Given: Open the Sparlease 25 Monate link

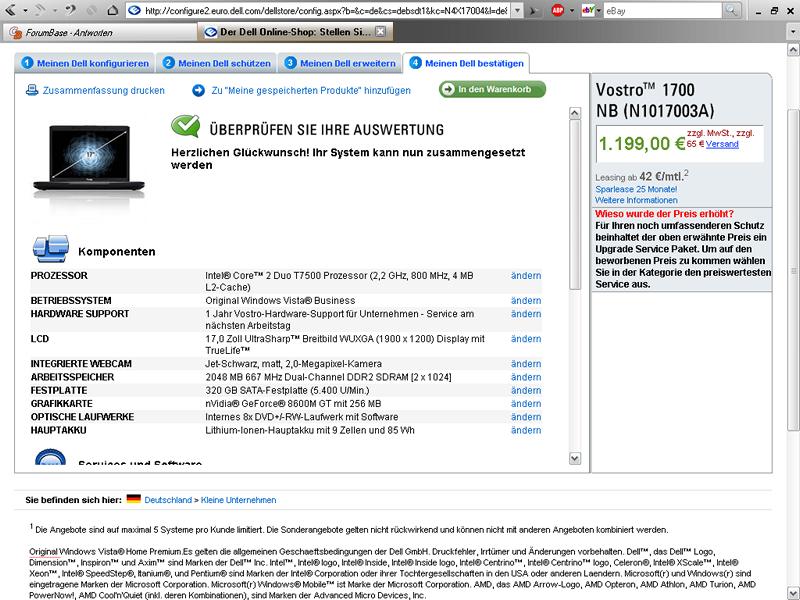Looking at the screenshot, I should (636, 189).
